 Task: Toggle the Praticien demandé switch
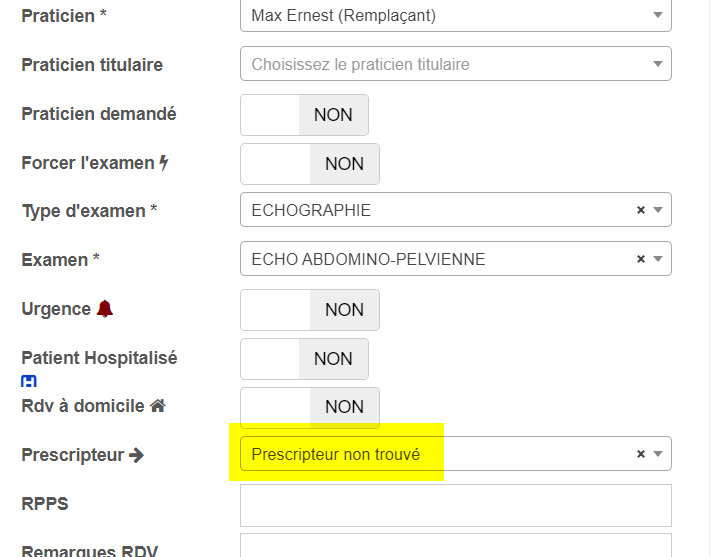point(304,115)
